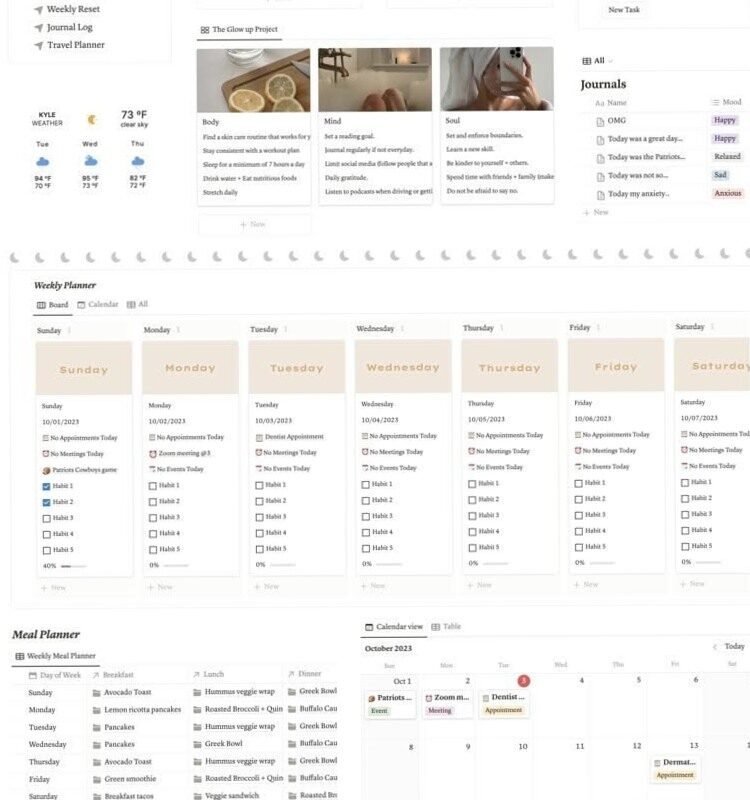
Task: Open Wednesday column options menu
Action: (x=403, y=329)
